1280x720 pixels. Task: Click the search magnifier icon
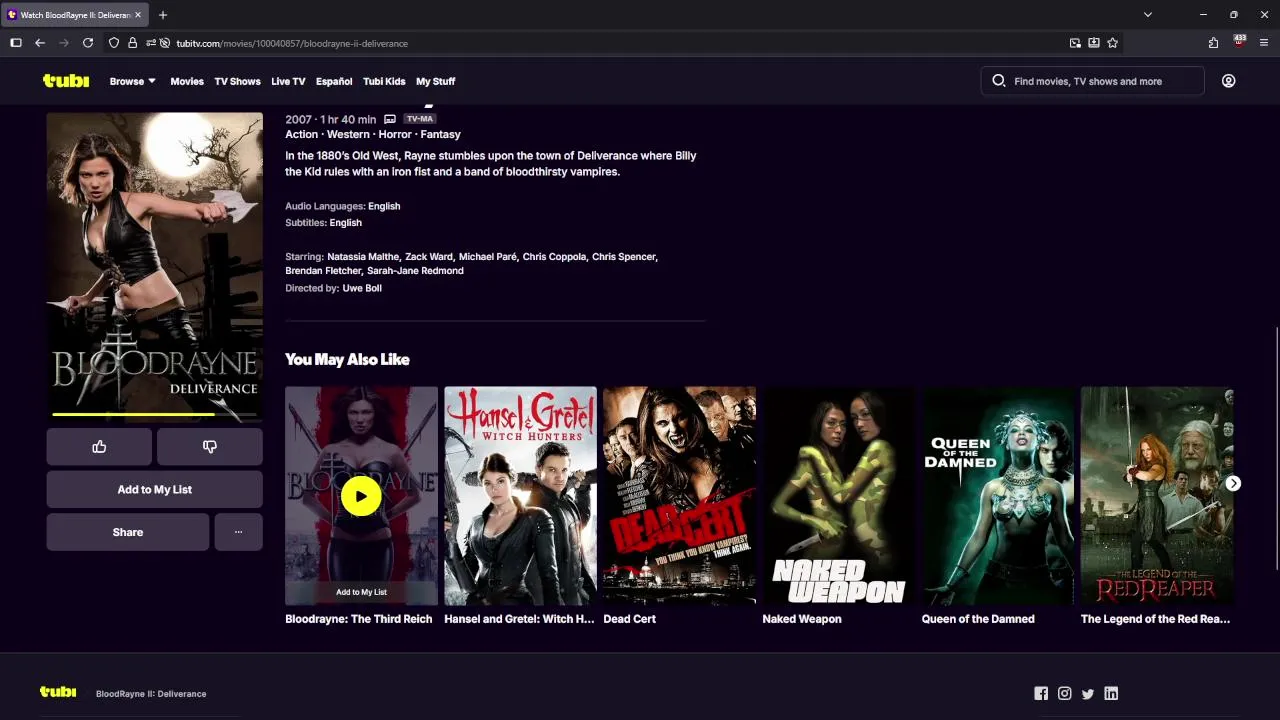tap(998, 81)
